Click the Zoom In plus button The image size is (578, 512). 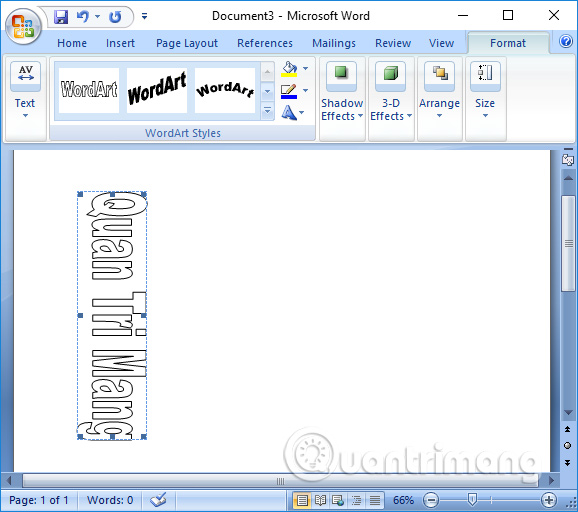[549, 500]
